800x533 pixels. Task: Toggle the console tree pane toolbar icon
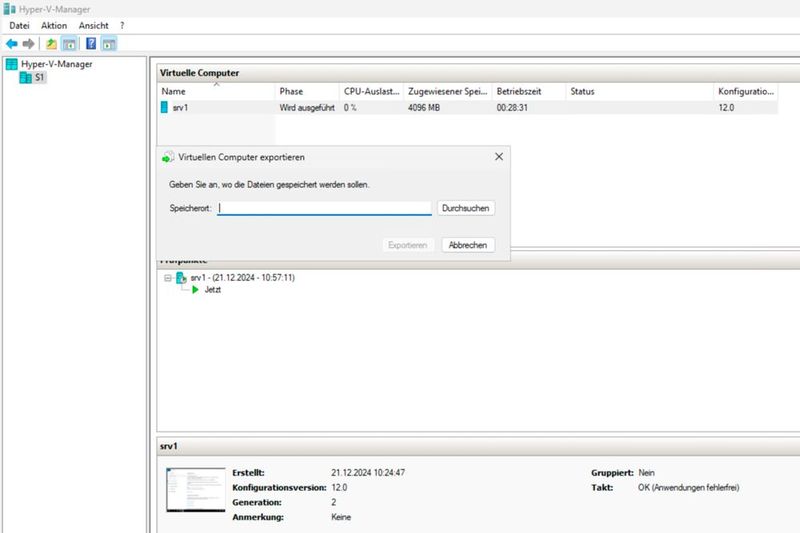click(69, 44)
